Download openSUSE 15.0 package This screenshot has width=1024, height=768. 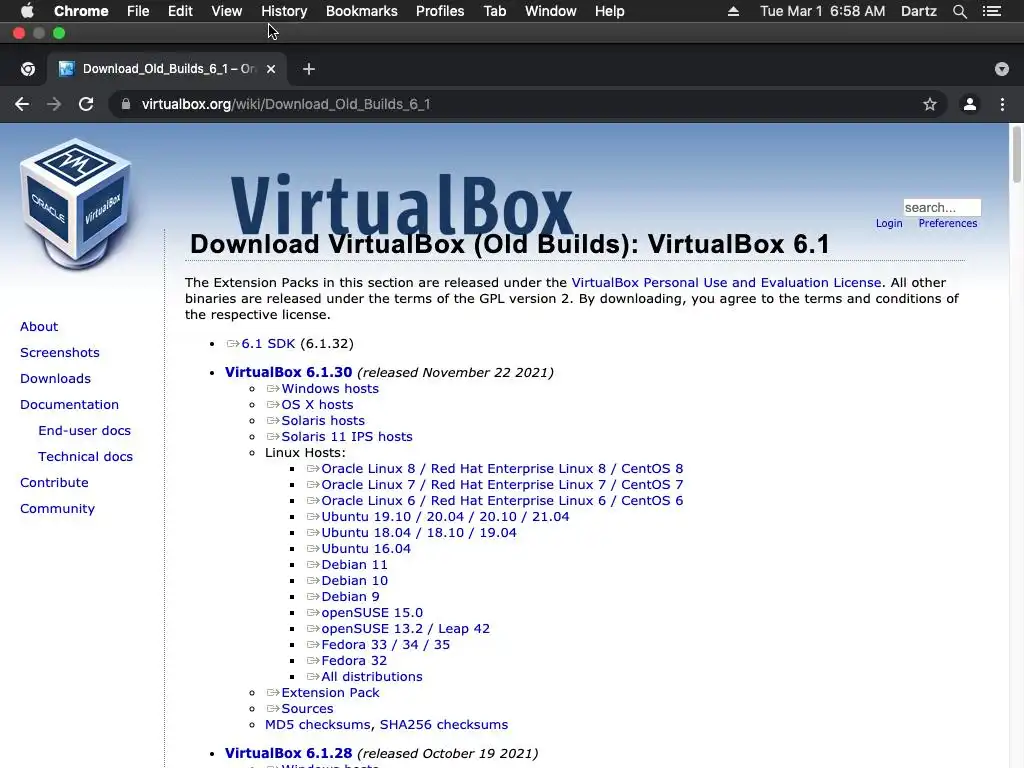click(372, 613)
